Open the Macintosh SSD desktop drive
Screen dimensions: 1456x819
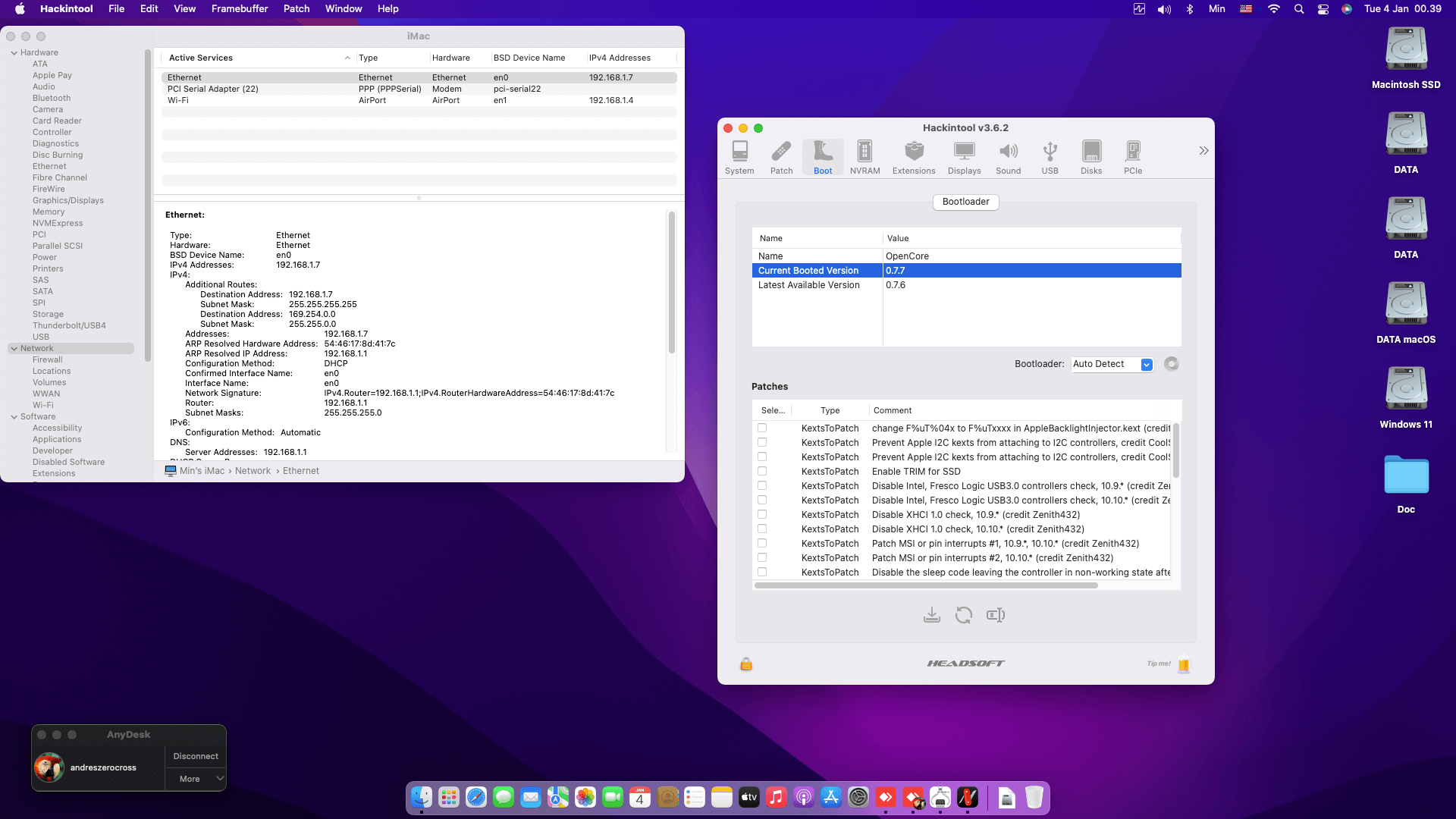(1406, 58)
